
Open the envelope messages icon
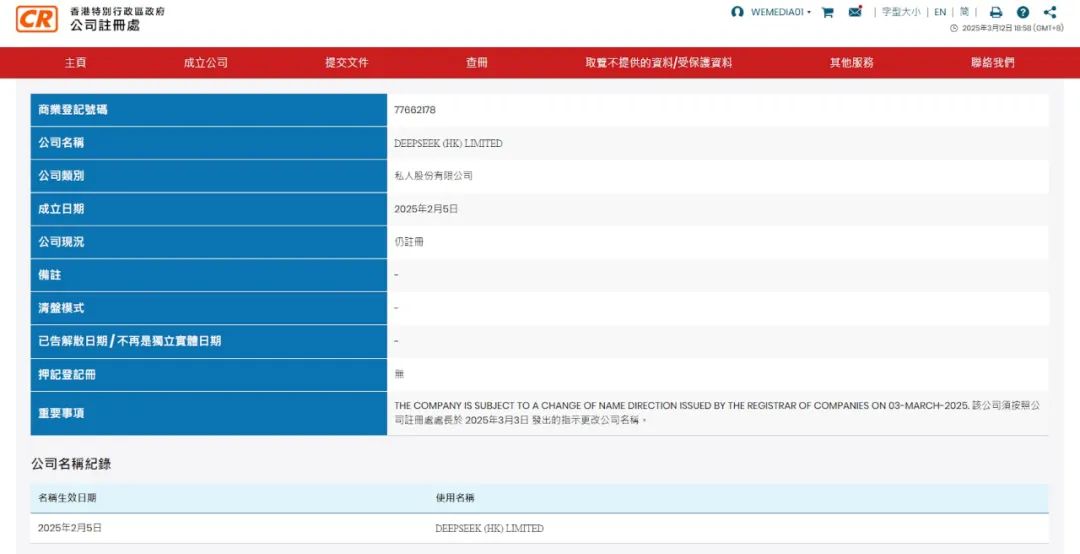pos(855,12)
